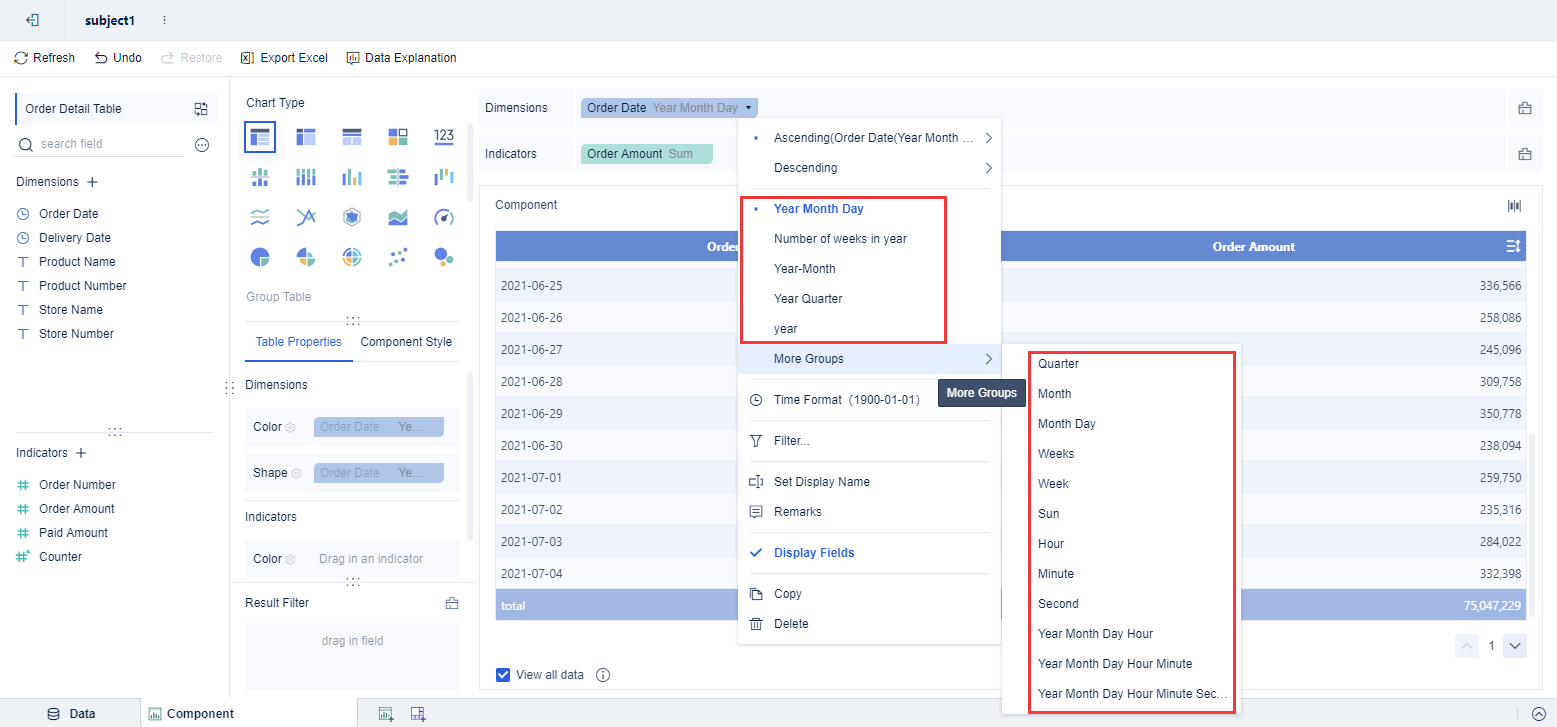This screenshot has width=1557, height=727.
Task: Toggle the View all data checkbox
Action: click(x=502, y=674)
